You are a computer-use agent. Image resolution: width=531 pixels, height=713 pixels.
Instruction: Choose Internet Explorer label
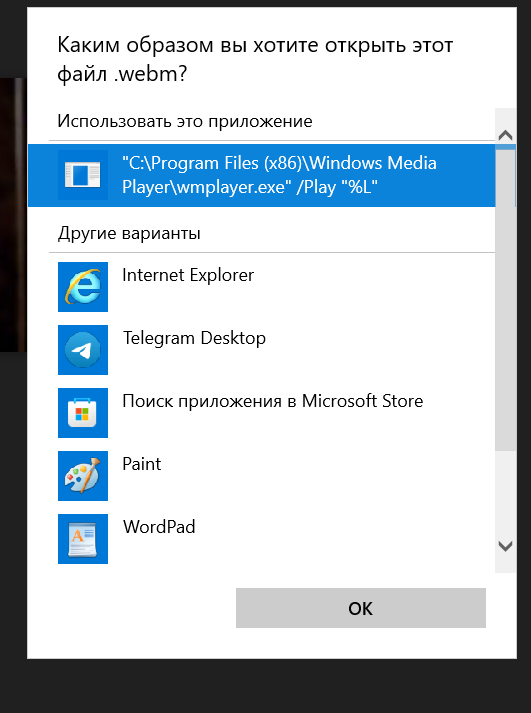[188, 275]
